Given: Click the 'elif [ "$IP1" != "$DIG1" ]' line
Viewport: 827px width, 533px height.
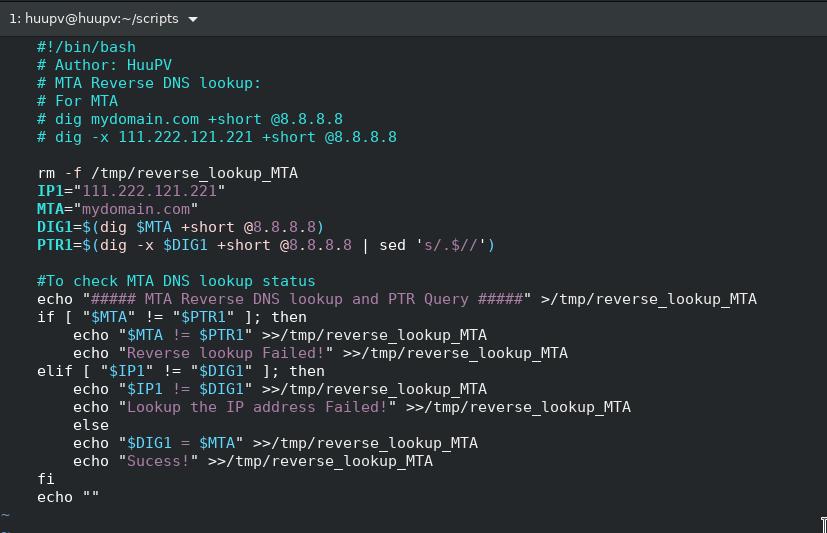Looking at the screenshot, I should [181, 371].
